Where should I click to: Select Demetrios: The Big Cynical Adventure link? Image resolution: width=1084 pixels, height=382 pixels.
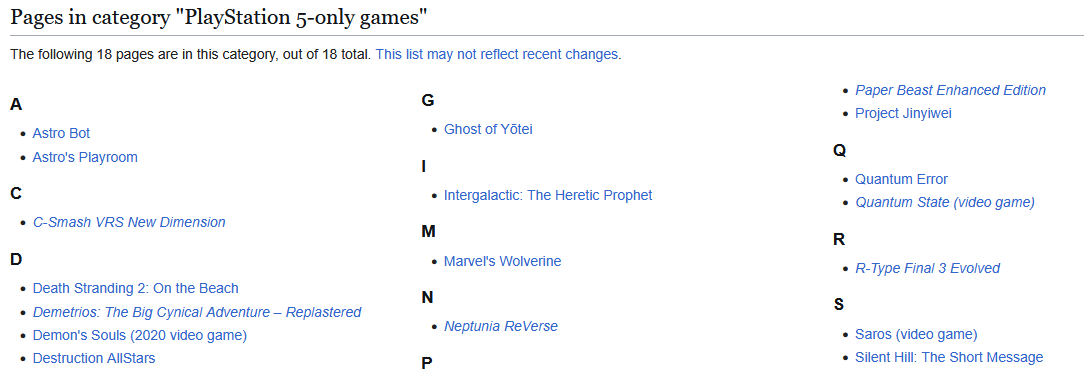click(x=197, y=312)
